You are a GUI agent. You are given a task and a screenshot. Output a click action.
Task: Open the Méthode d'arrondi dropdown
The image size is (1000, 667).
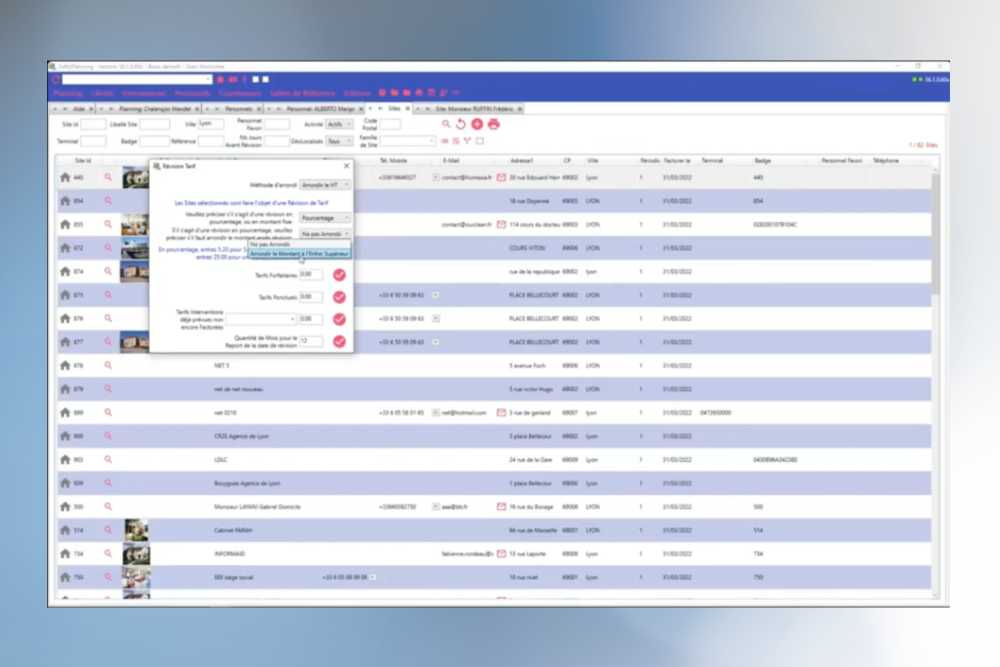pos(326,185)
